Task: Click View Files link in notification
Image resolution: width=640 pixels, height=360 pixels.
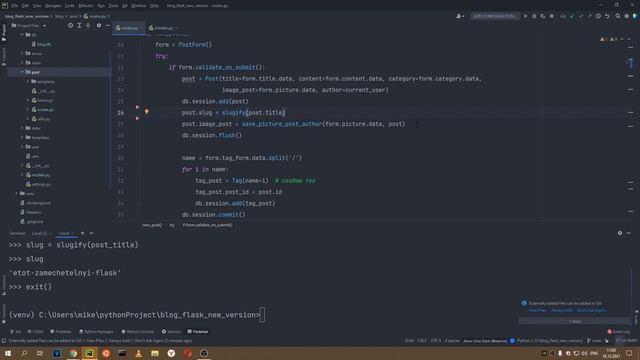Action: point(537,311)
